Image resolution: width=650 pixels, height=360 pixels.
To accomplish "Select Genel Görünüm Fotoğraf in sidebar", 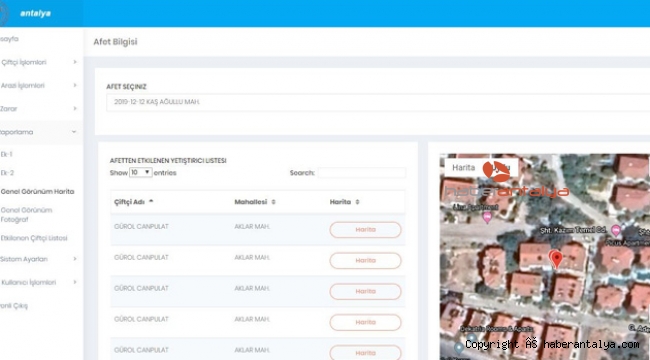I will 26,215.
